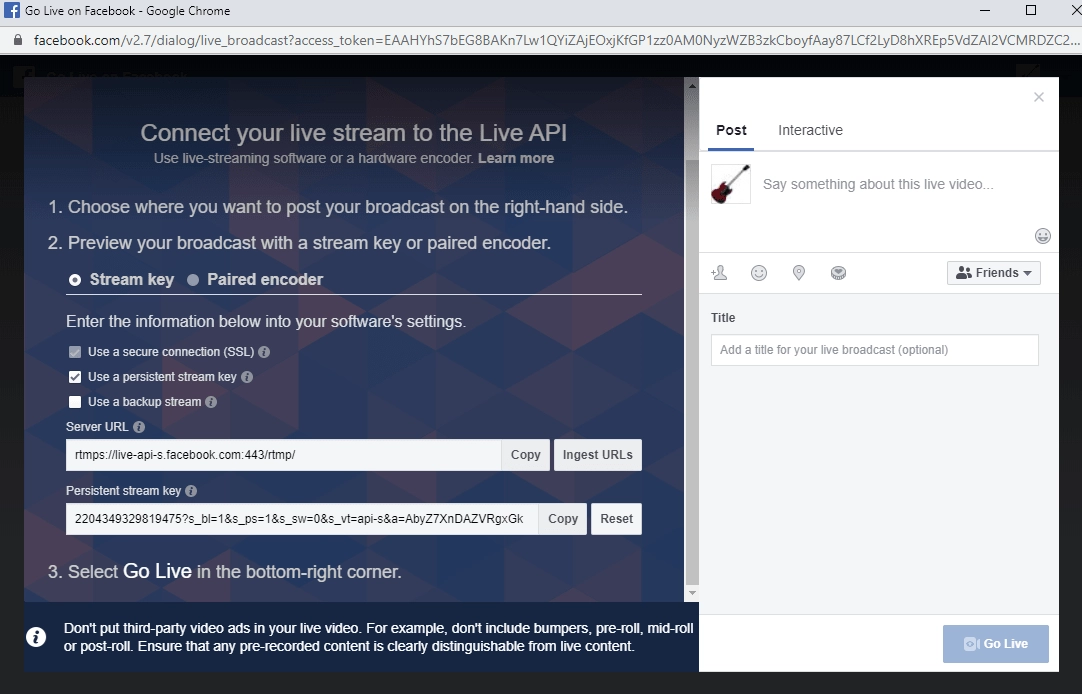Screen dimensions: 1082x694
Task: Click the padlock site info icon
Action: pos(18,40)
